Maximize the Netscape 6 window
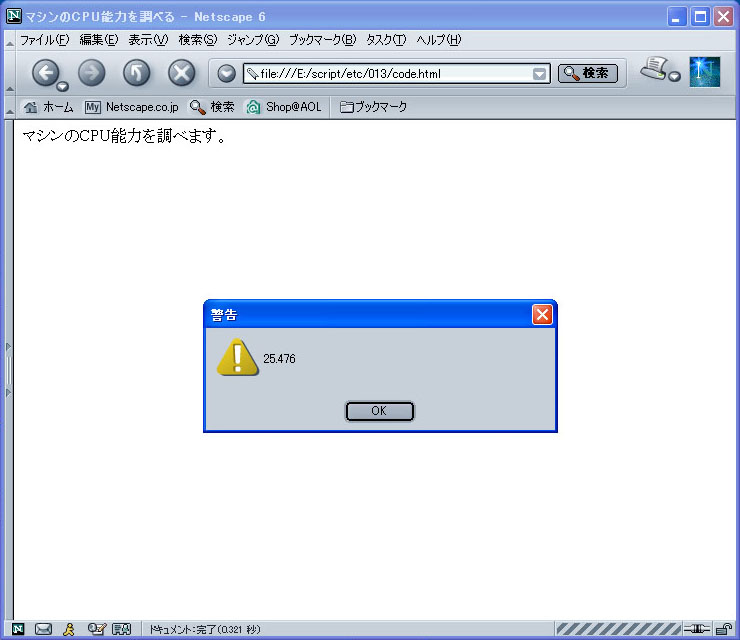This screenshot has width=740, height=640. coord(700,17)
